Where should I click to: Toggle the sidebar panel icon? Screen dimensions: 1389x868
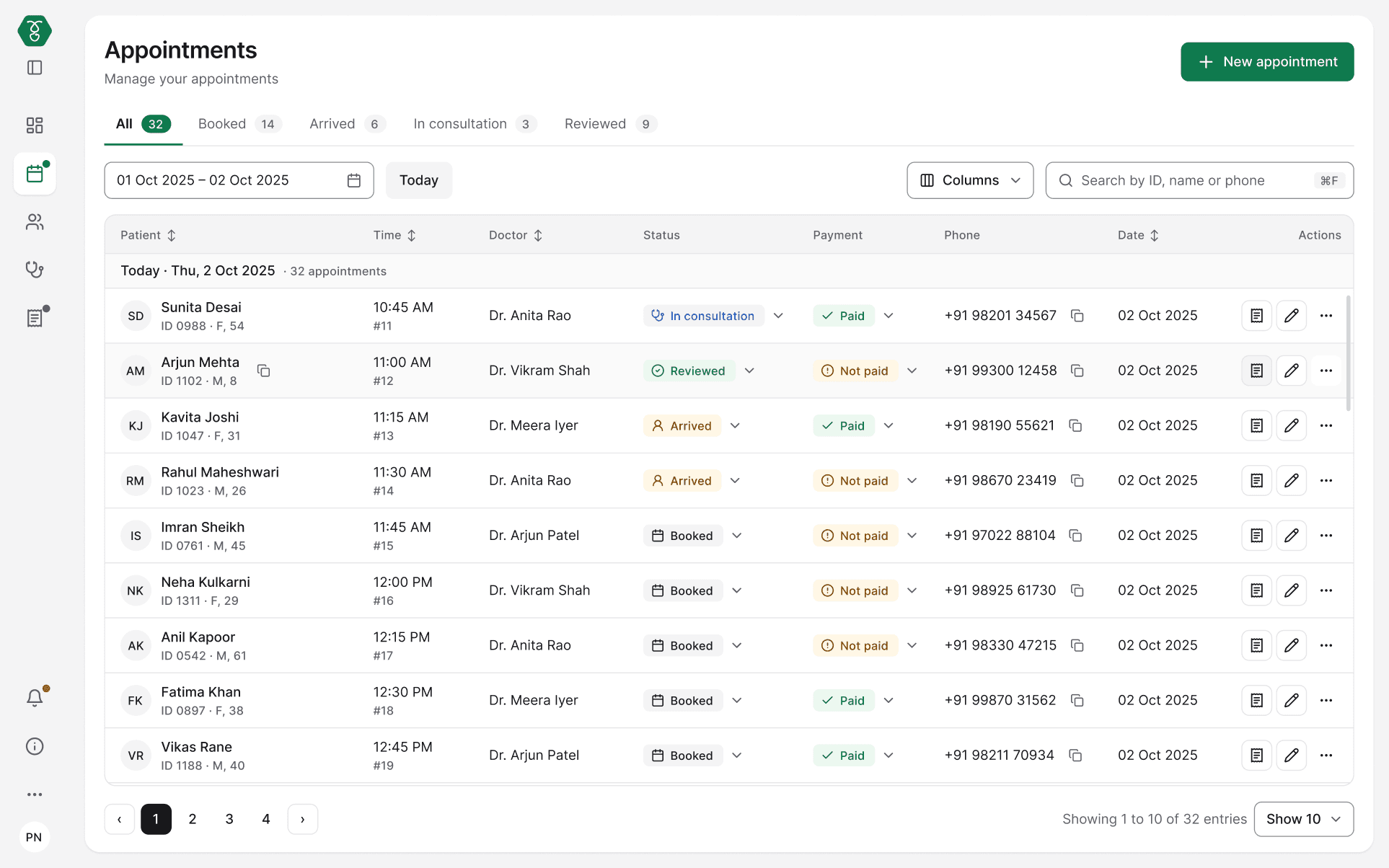coord(35,68)
